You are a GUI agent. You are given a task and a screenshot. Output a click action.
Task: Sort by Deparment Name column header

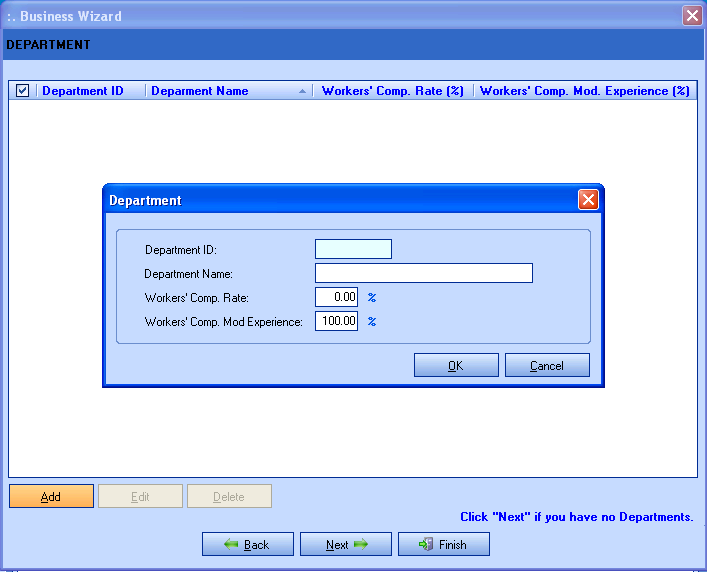coord(200,91)
